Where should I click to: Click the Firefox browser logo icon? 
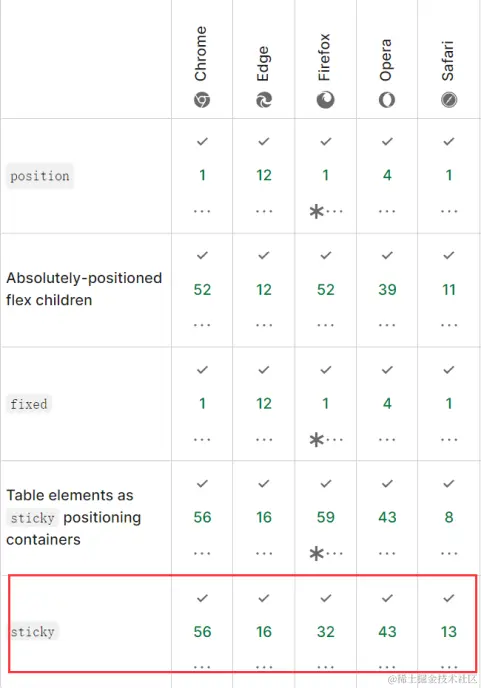click(326, 100)
